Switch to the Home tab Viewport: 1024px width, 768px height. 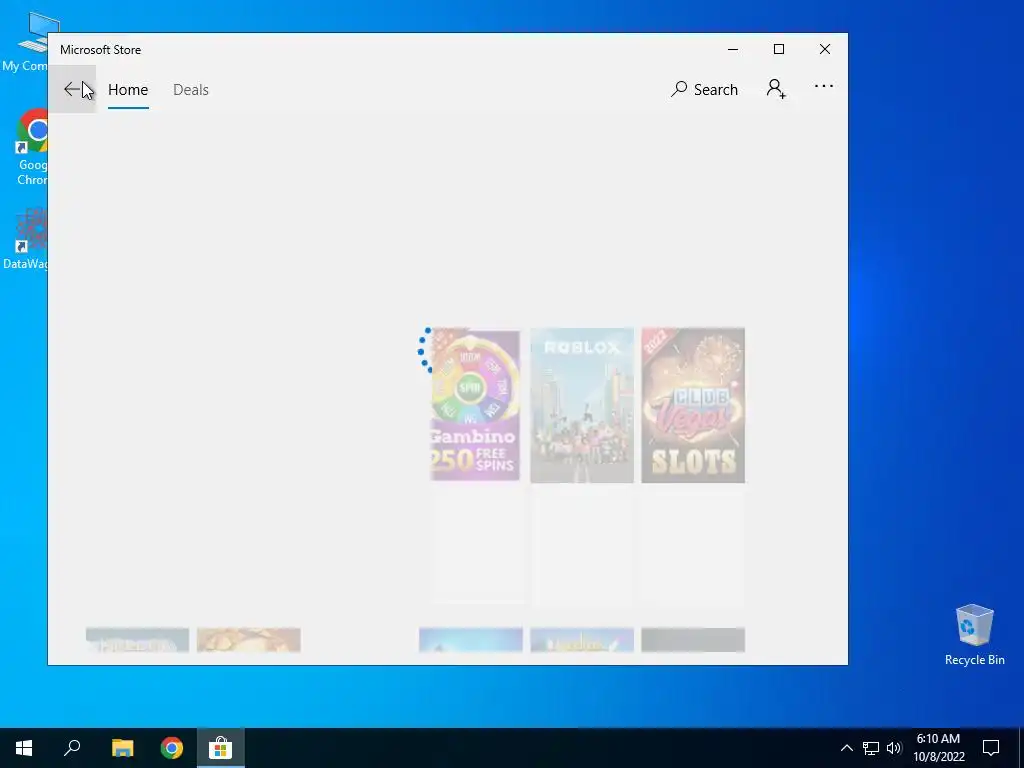tap(128, 89)
